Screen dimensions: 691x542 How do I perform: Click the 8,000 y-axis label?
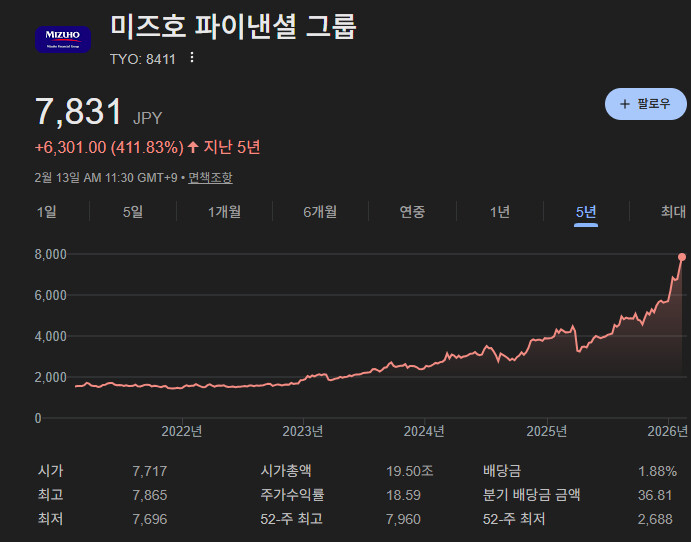pos(51,254)
